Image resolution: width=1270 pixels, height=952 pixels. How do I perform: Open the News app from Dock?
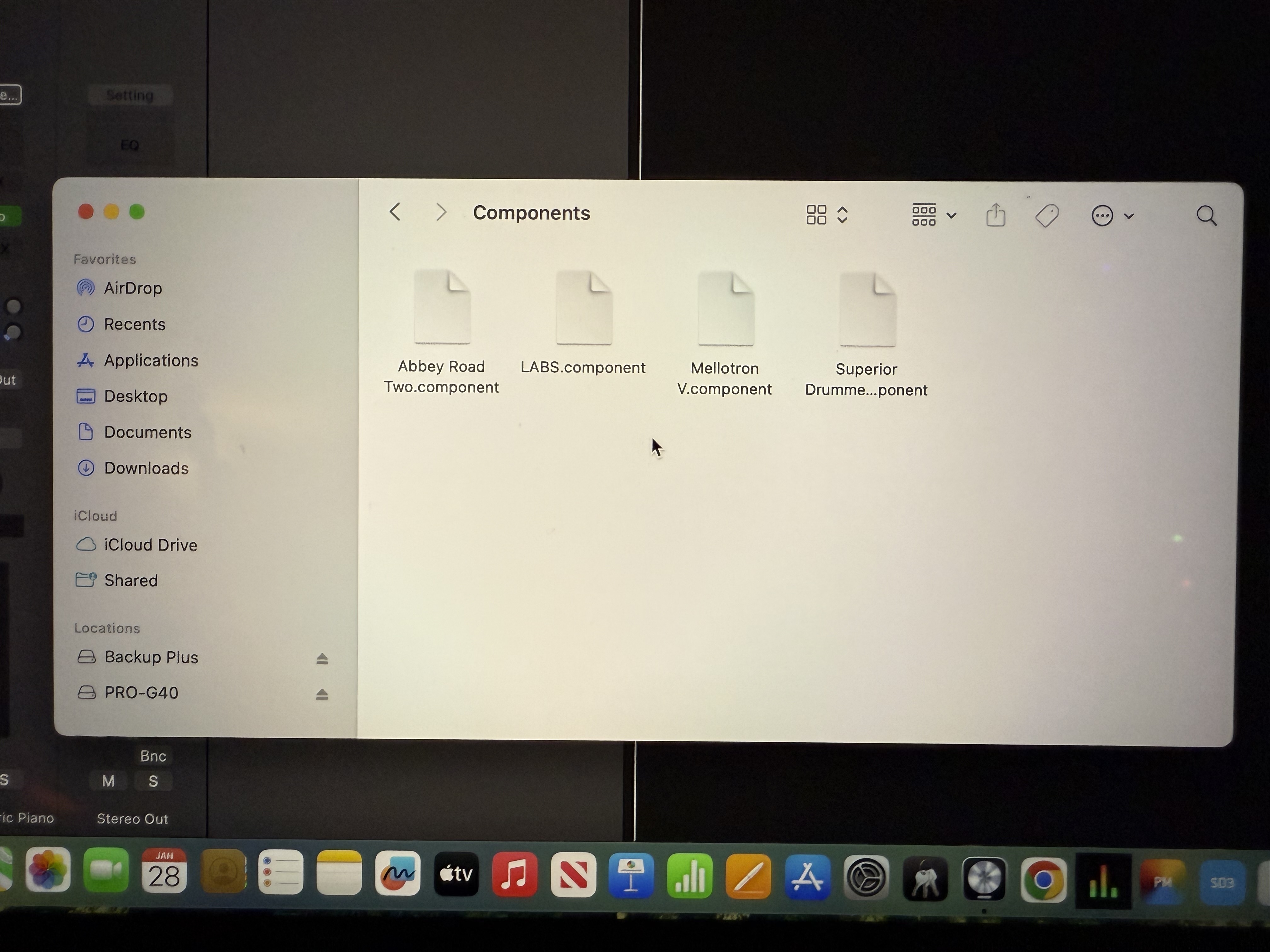coord(574,875)
